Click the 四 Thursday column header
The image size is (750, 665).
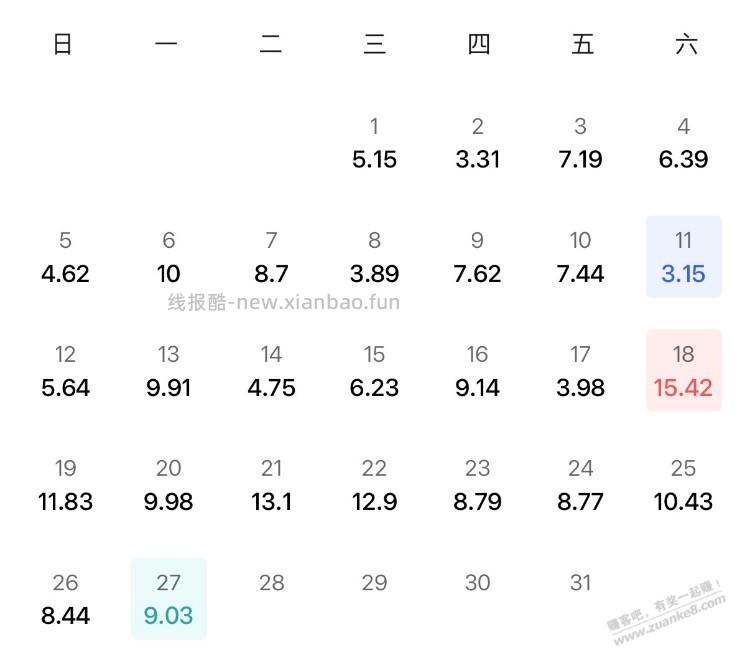click(x=478, y=44)
